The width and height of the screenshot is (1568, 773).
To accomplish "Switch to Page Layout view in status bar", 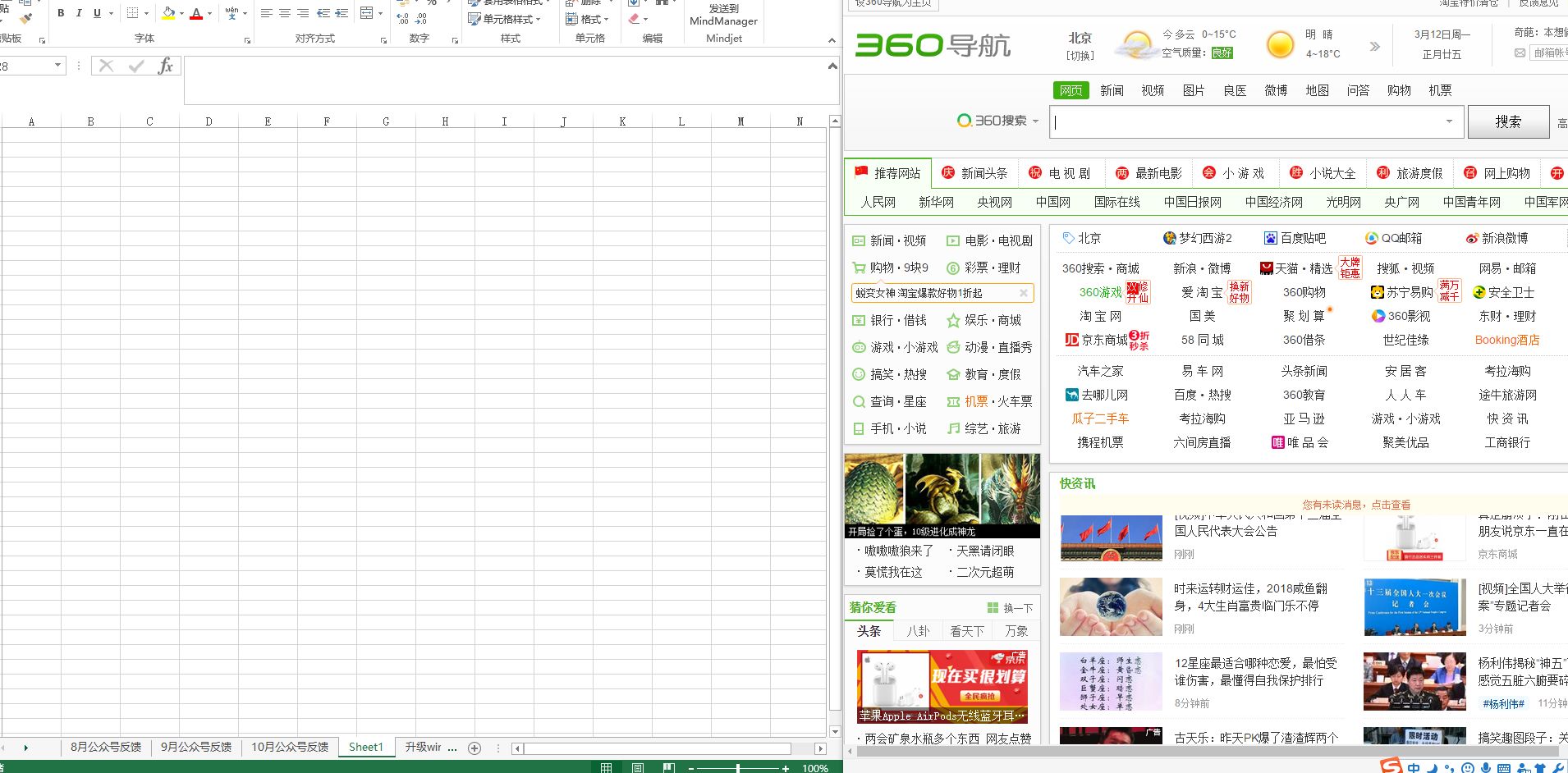I will (x=636, y=768).
